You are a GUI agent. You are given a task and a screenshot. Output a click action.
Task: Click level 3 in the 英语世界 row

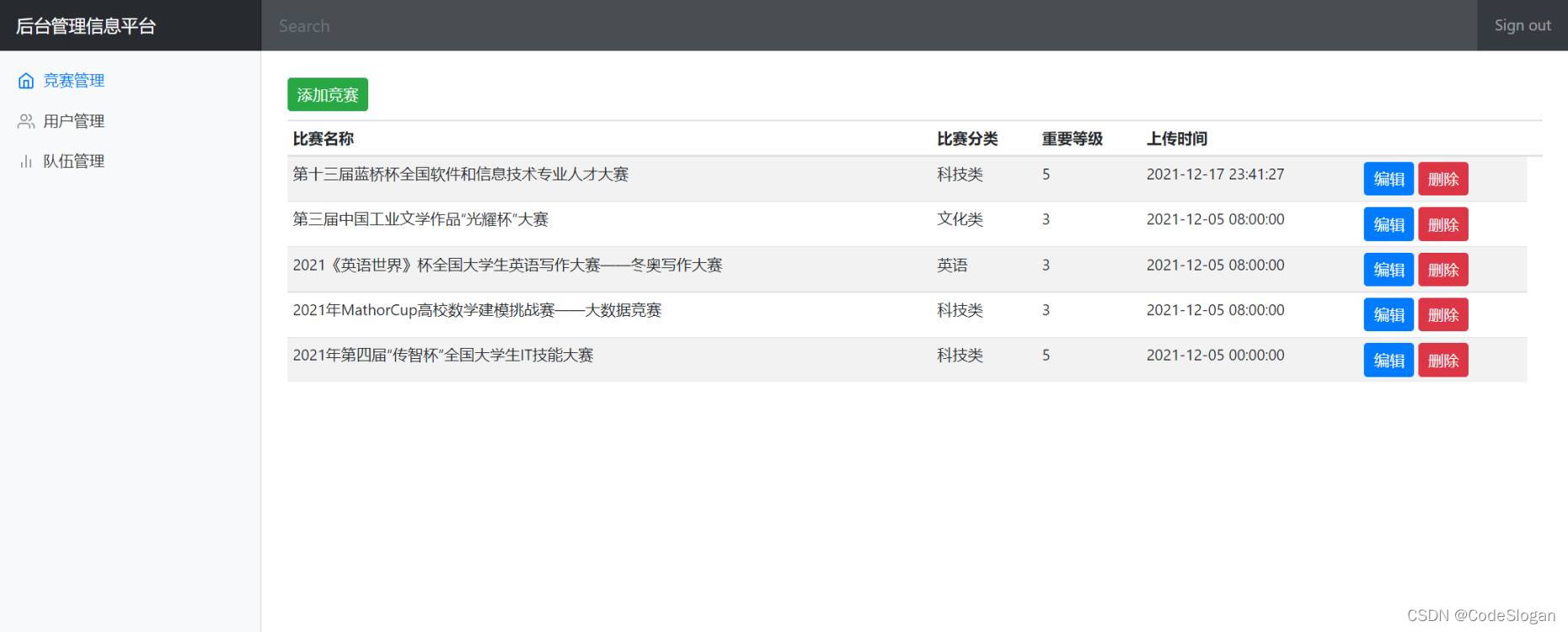pyautogui.click(x=1046, y=265)
